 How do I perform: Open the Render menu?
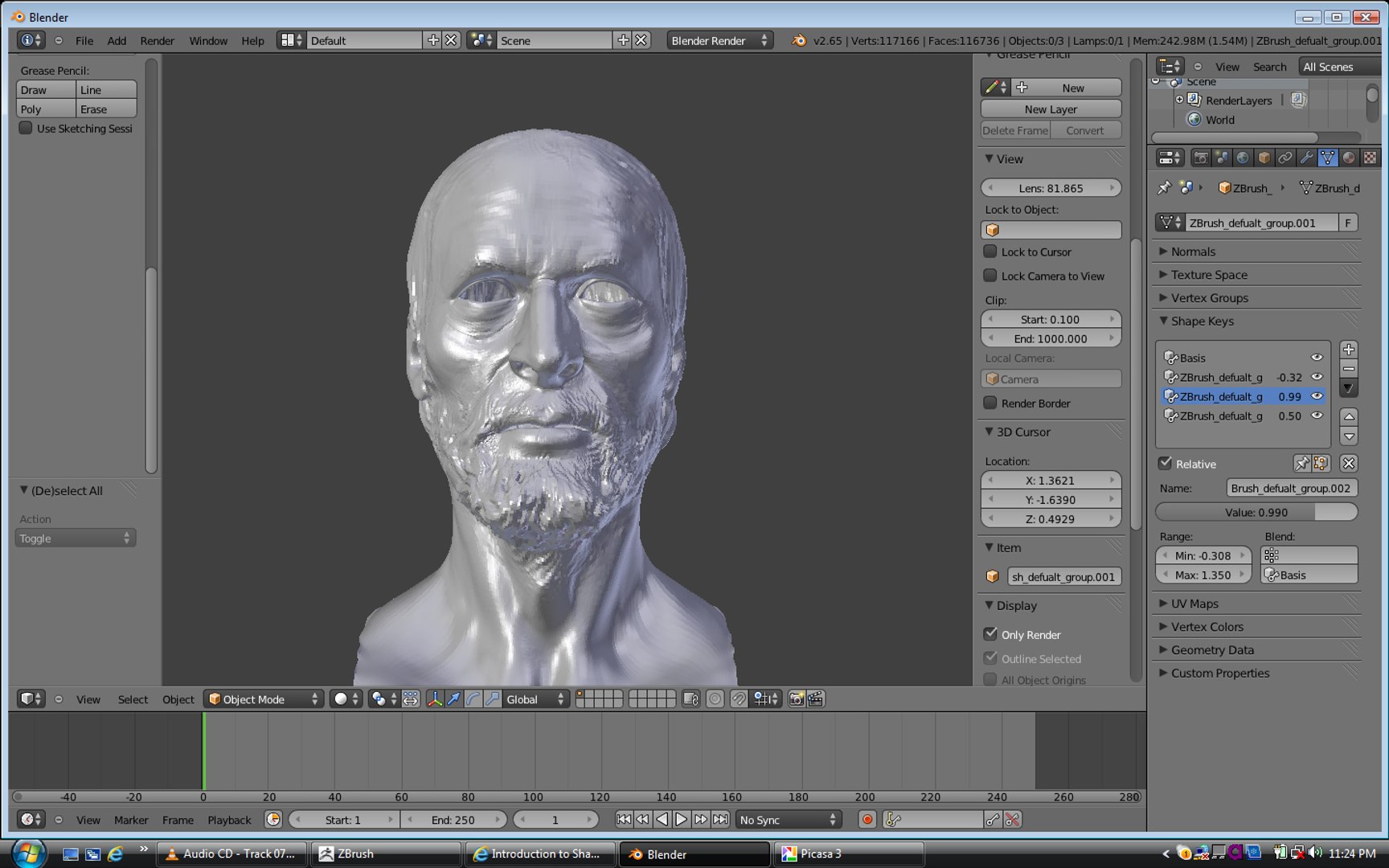click(157, 40)
